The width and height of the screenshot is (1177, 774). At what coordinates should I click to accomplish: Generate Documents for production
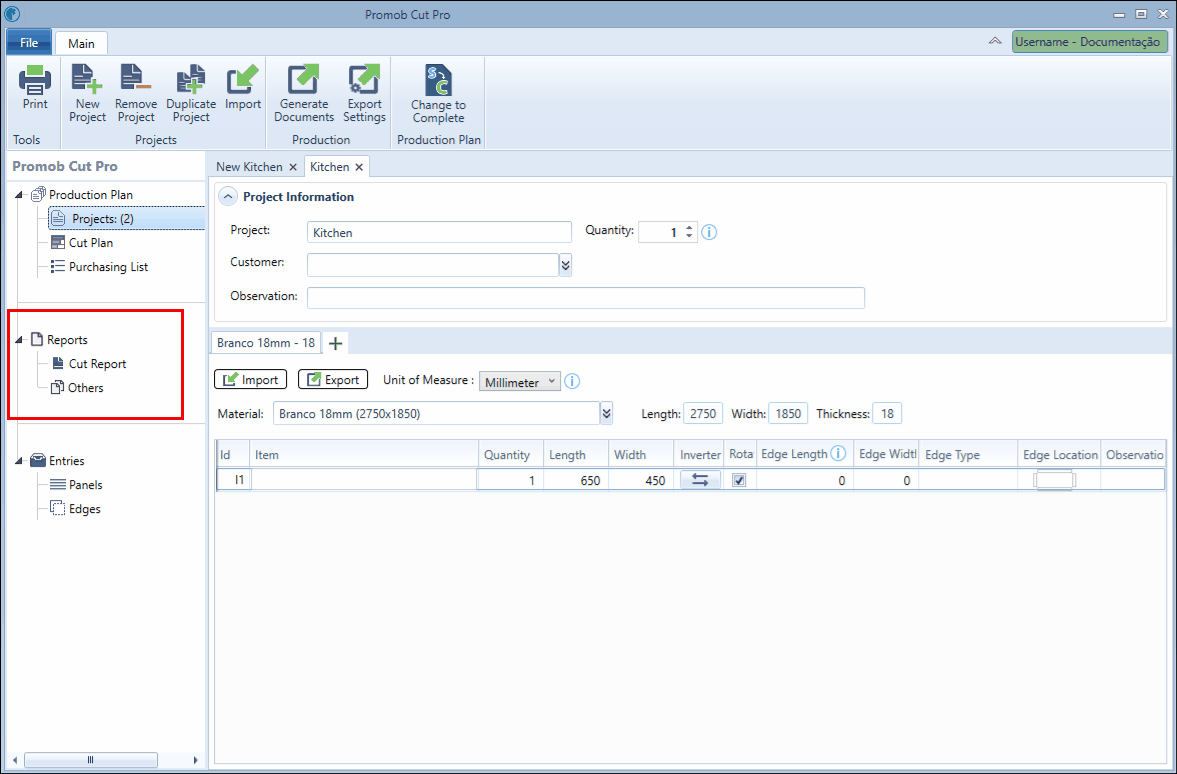coord(303,93)
